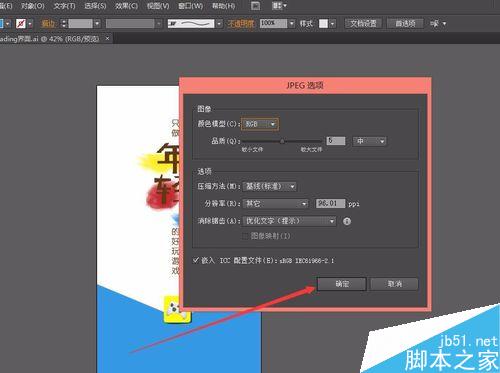The image size is (500, 373).
Task: Open the 选择(S) menu
Action: [95, 6]
